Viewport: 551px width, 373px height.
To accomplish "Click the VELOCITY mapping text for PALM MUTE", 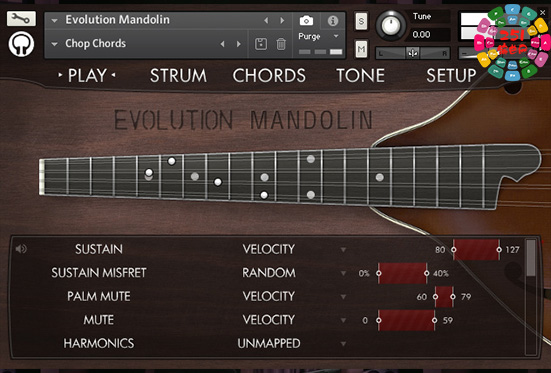I will (x=269, y=296).
